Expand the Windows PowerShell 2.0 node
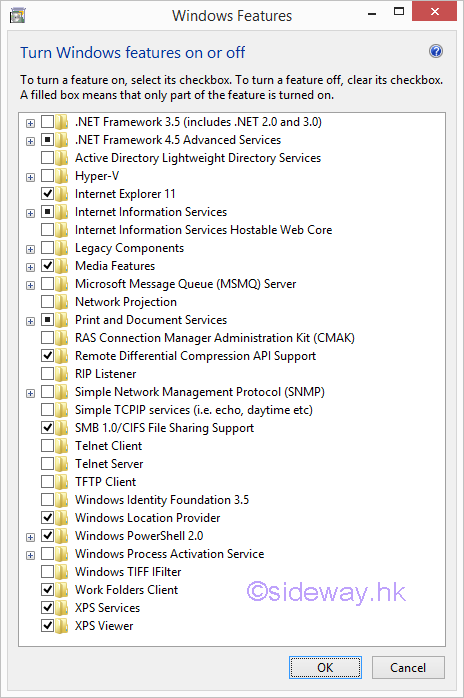This screenshot has height=698, width=464. coord(30,537)
